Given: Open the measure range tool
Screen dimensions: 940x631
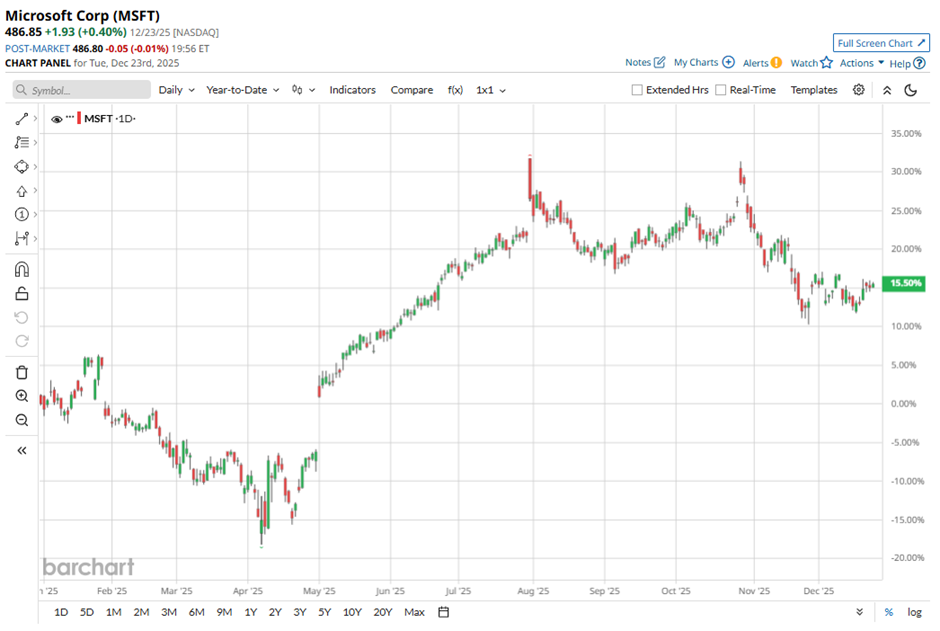Looking at the screenshot, I should [x=22, y=238].
